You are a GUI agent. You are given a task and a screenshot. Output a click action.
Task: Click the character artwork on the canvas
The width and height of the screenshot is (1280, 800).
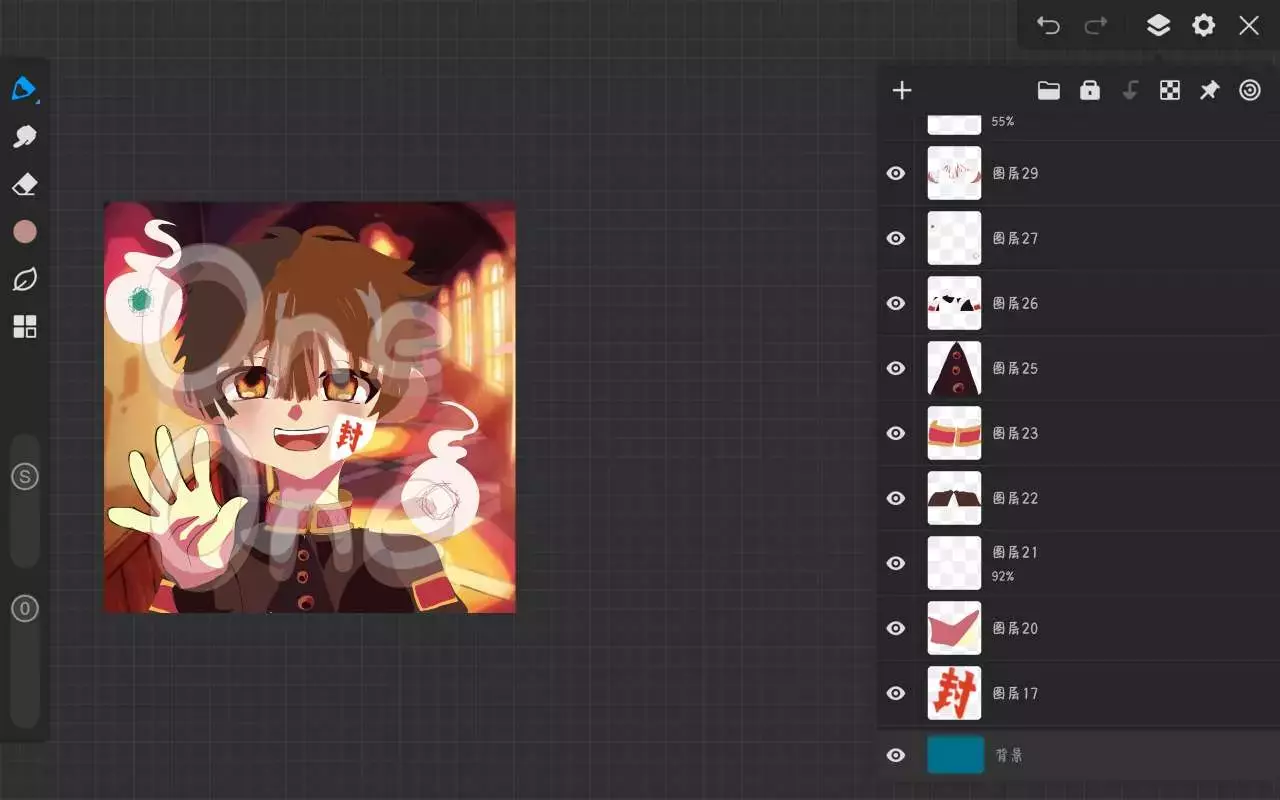[x=310, y=407]
